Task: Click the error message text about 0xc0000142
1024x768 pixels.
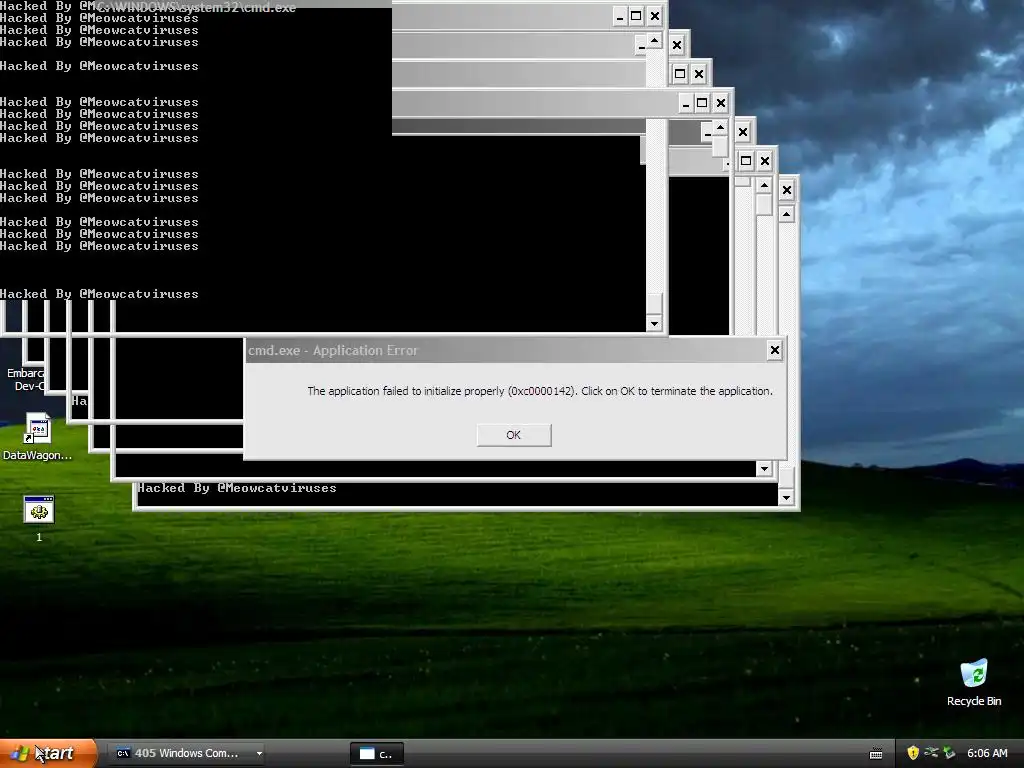Action: point(540,391)
